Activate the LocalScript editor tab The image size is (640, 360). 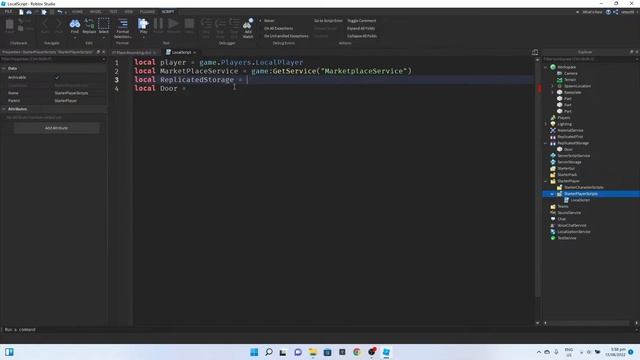tap(181, 52)
